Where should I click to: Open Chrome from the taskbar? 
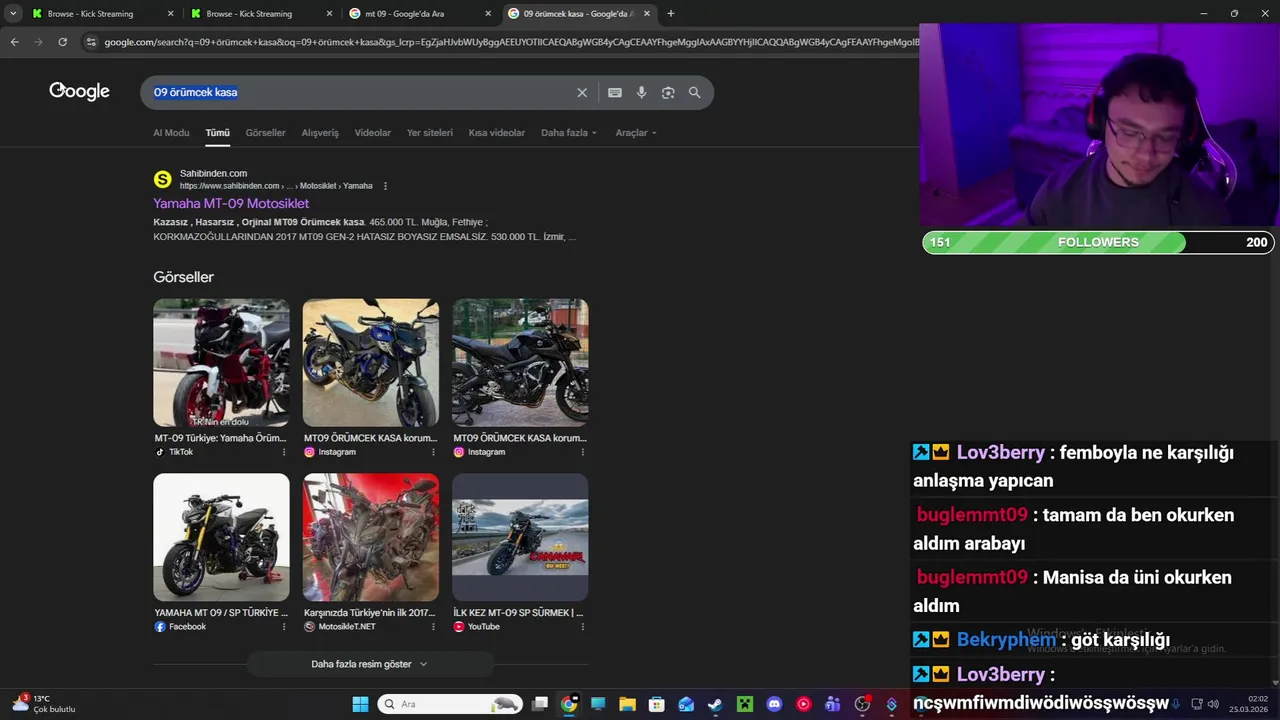569,704
